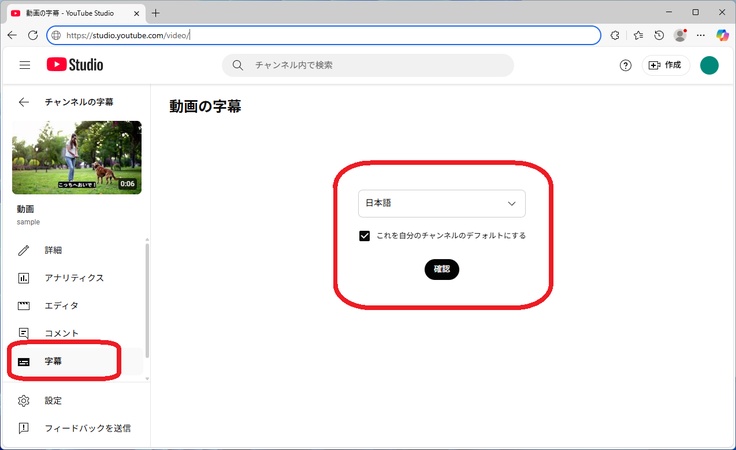Click フィードバックを送信 in sidebar
Screen dimensions: 736x450
click(75, 428)
